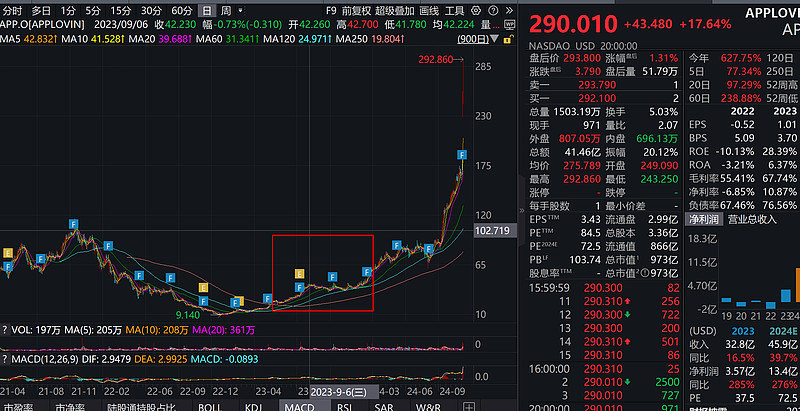Screen dimensions: 800x411
Task: Open the chart settings gear icon
Action: [x=476, y=10]
